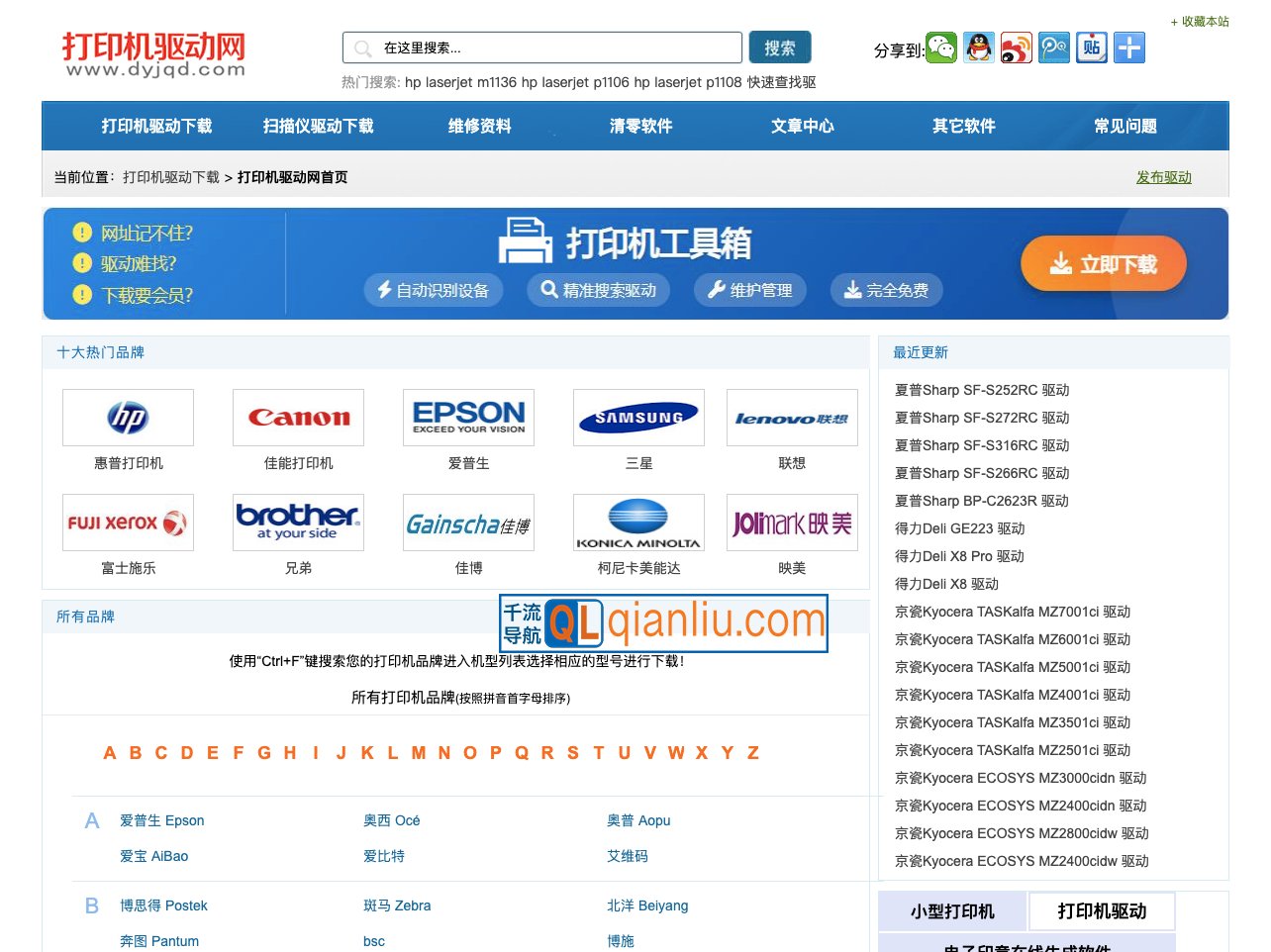1271x952 pixels.
Task: Select the Lenovo brand logo
Action: point(791,418)
